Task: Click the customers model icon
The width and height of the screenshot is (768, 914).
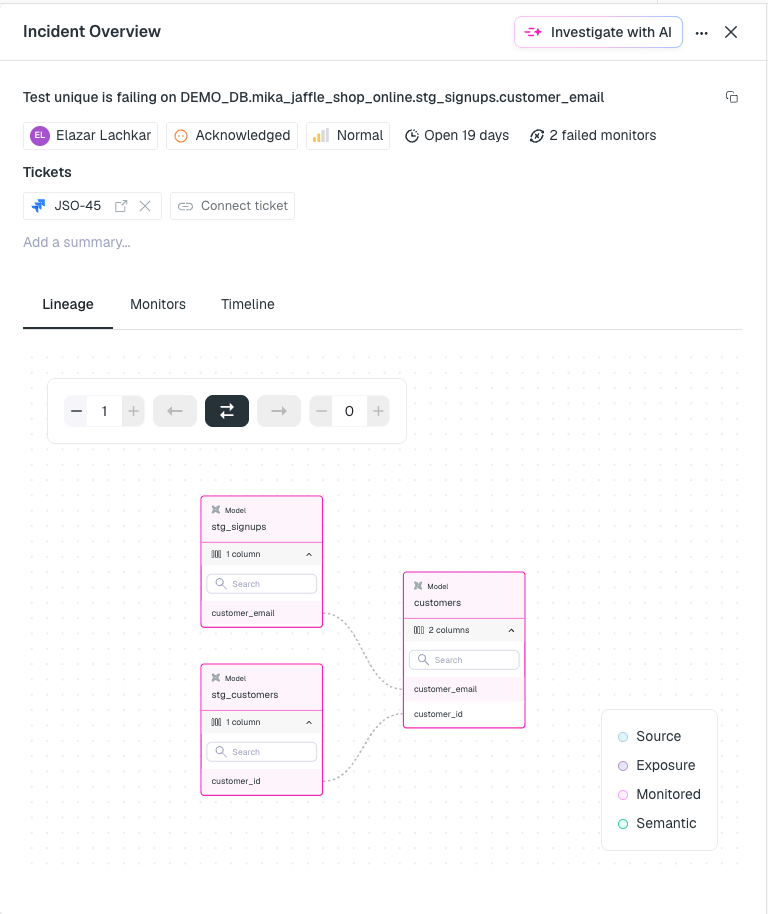Action: click(418, 585)
